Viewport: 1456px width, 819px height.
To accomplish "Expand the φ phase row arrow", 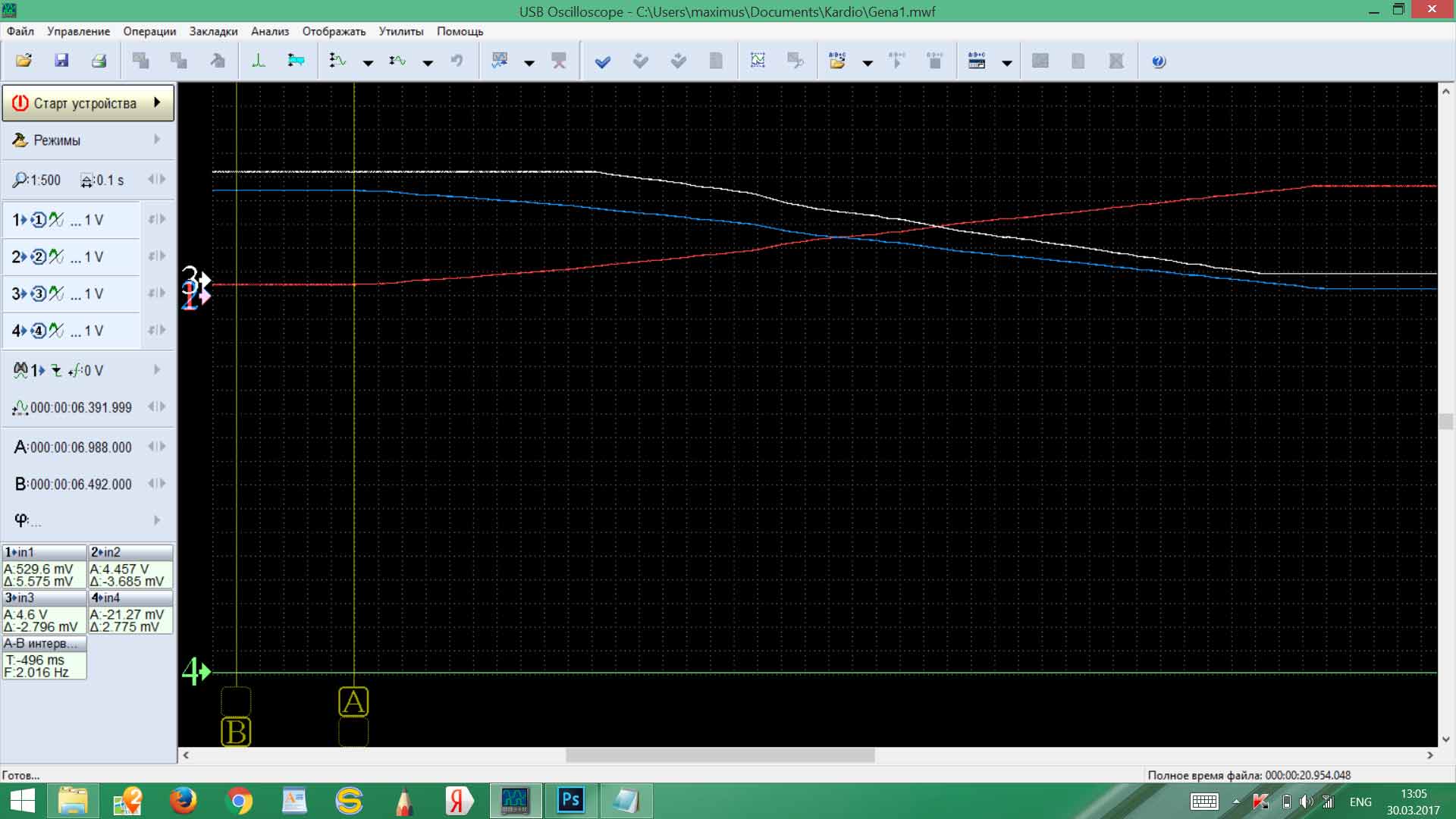I will click(x=157, y=520).
